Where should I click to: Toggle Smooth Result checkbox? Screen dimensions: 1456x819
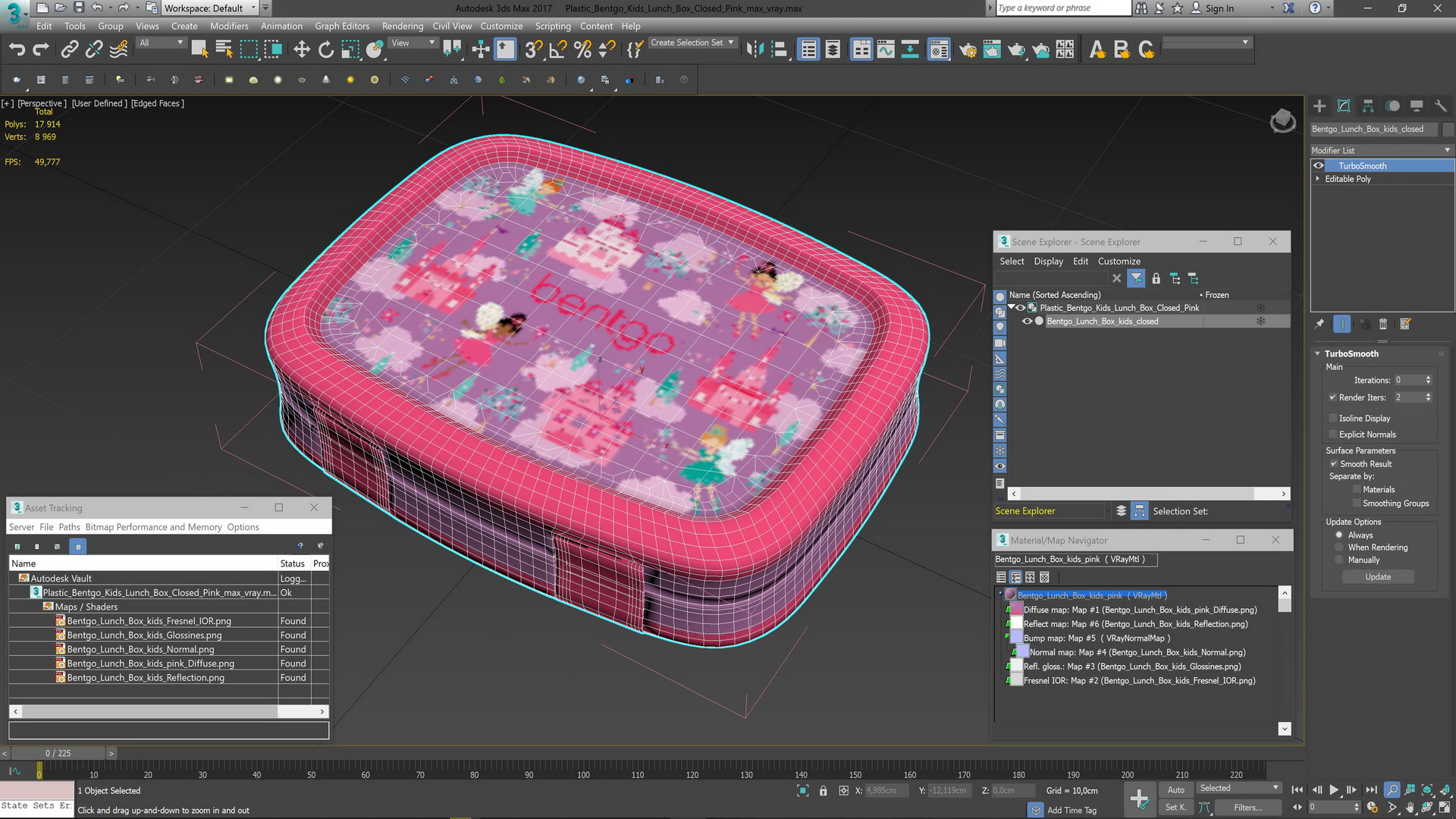pos(1333,464)
